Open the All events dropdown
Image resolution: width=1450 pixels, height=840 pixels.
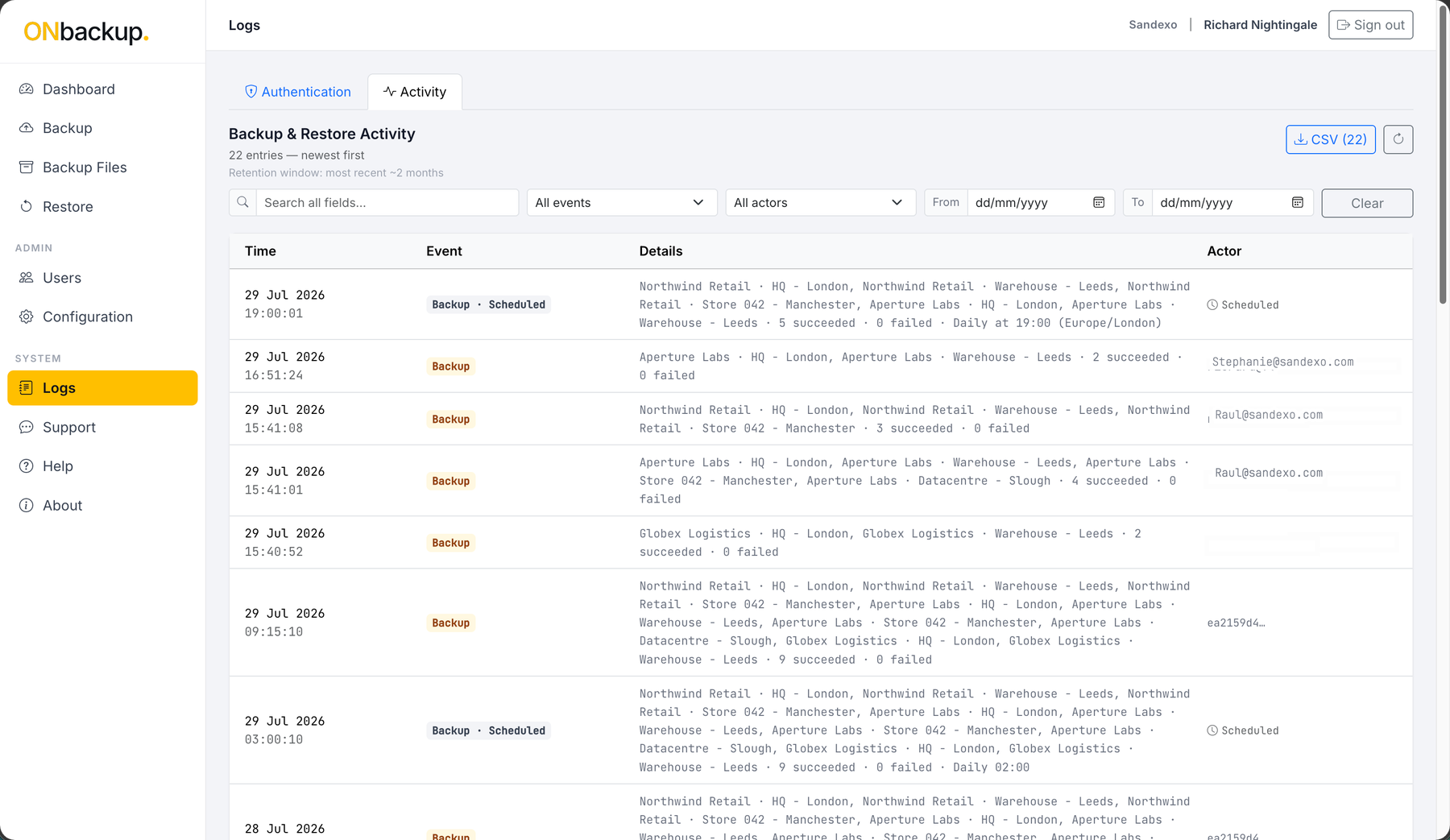tap(621, 203)
